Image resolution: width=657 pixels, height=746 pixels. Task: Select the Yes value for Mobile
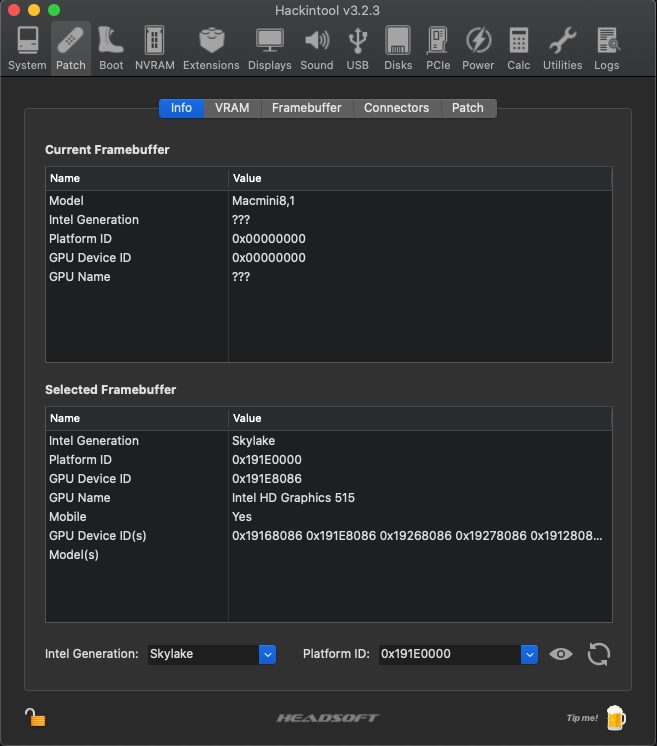pyautogui.click(x=242, y=517)
